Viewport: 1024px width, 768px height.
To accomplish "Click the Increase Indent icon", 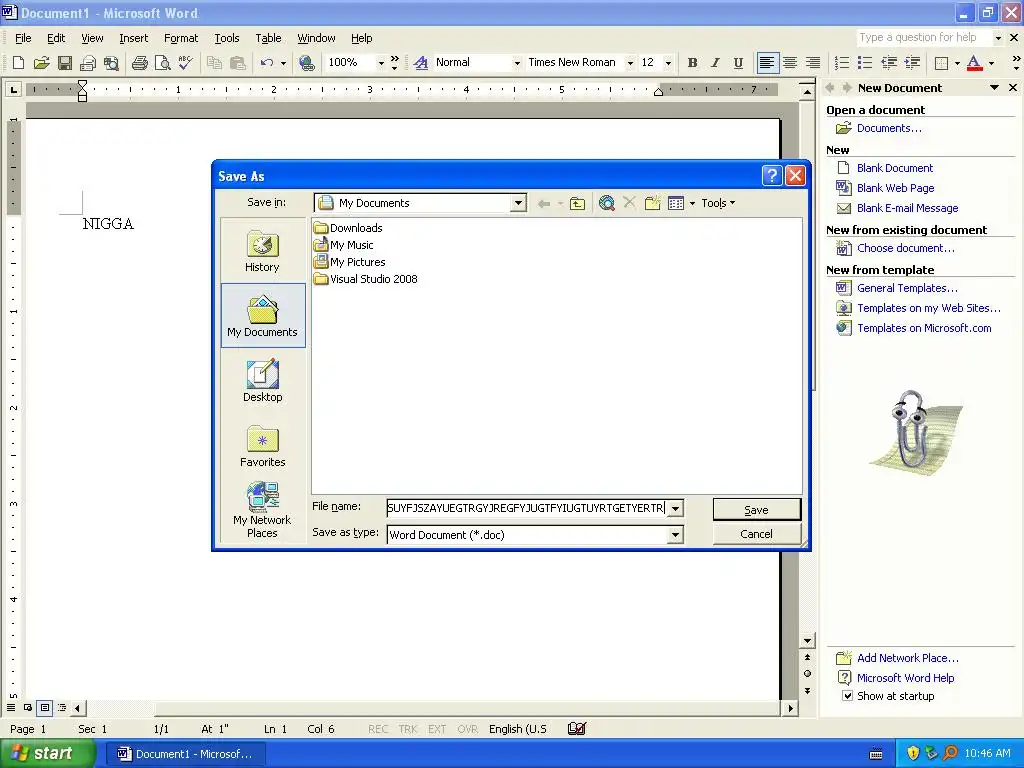I will 912,63.
